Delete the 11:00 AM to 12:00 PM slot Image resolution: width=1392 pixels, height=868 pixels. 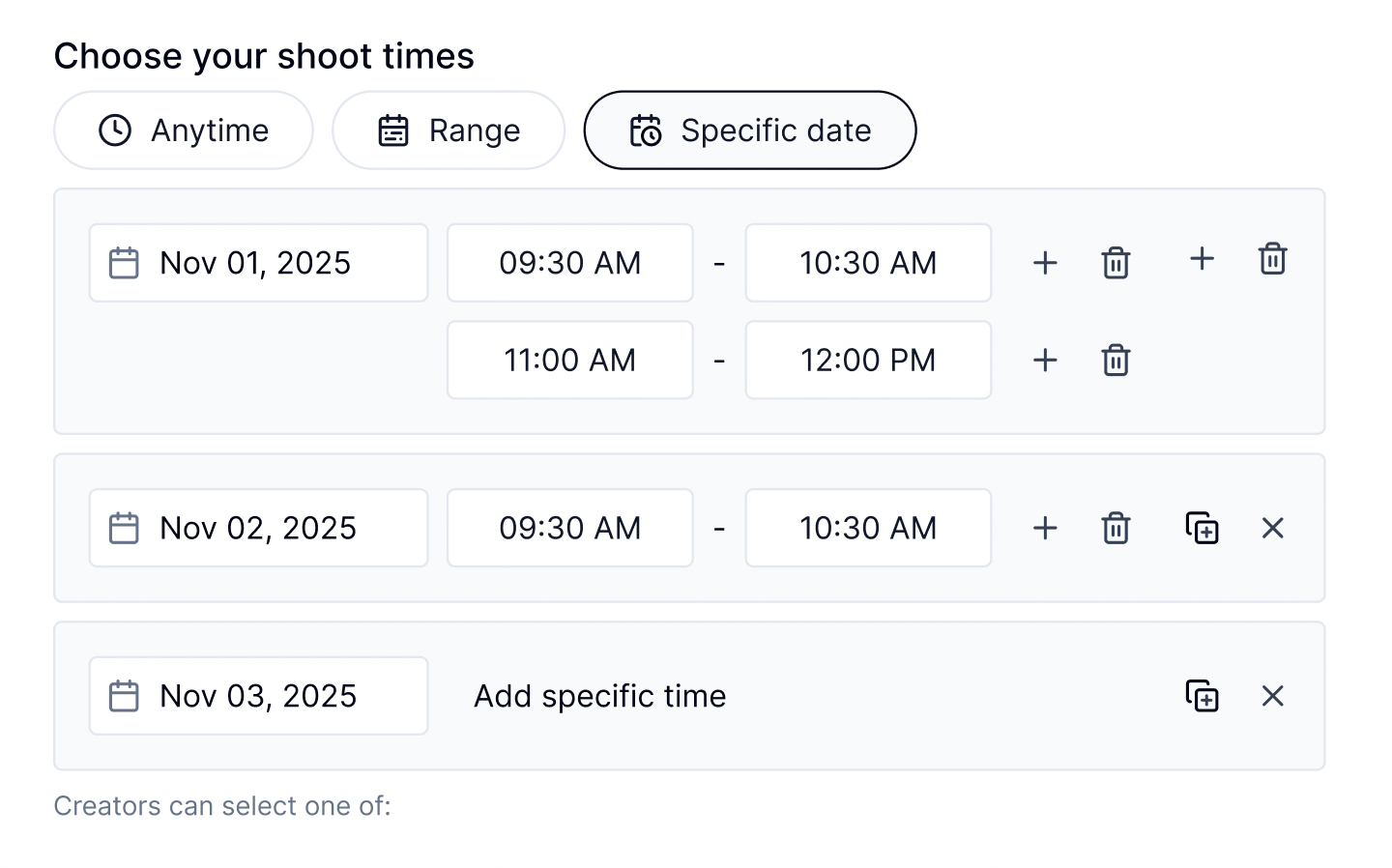click(x=1116, y=361)
